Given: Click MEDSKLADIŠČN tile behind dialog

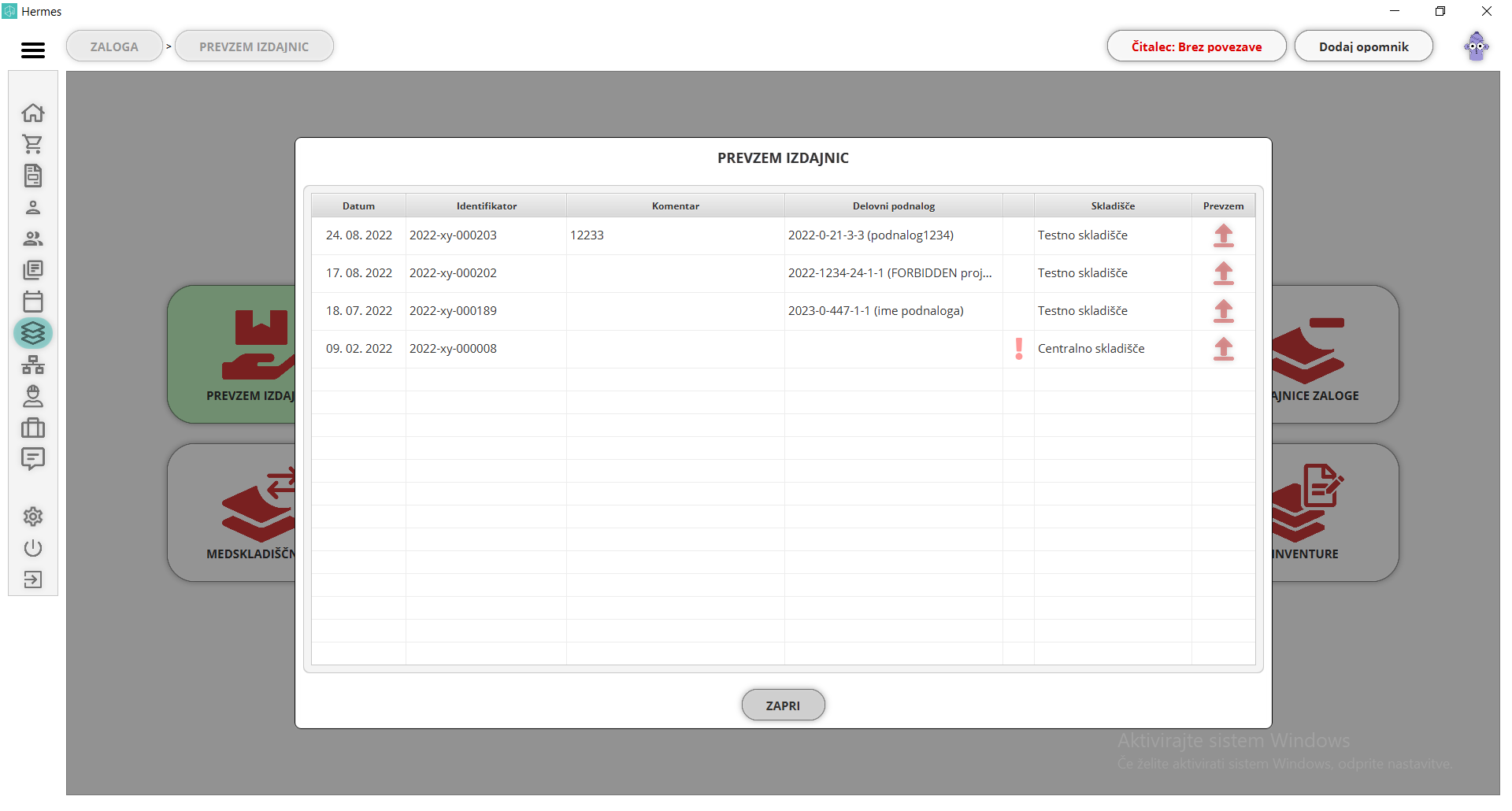Looking at the screenshot, I should pyautogui.click(x=232, y=513).
